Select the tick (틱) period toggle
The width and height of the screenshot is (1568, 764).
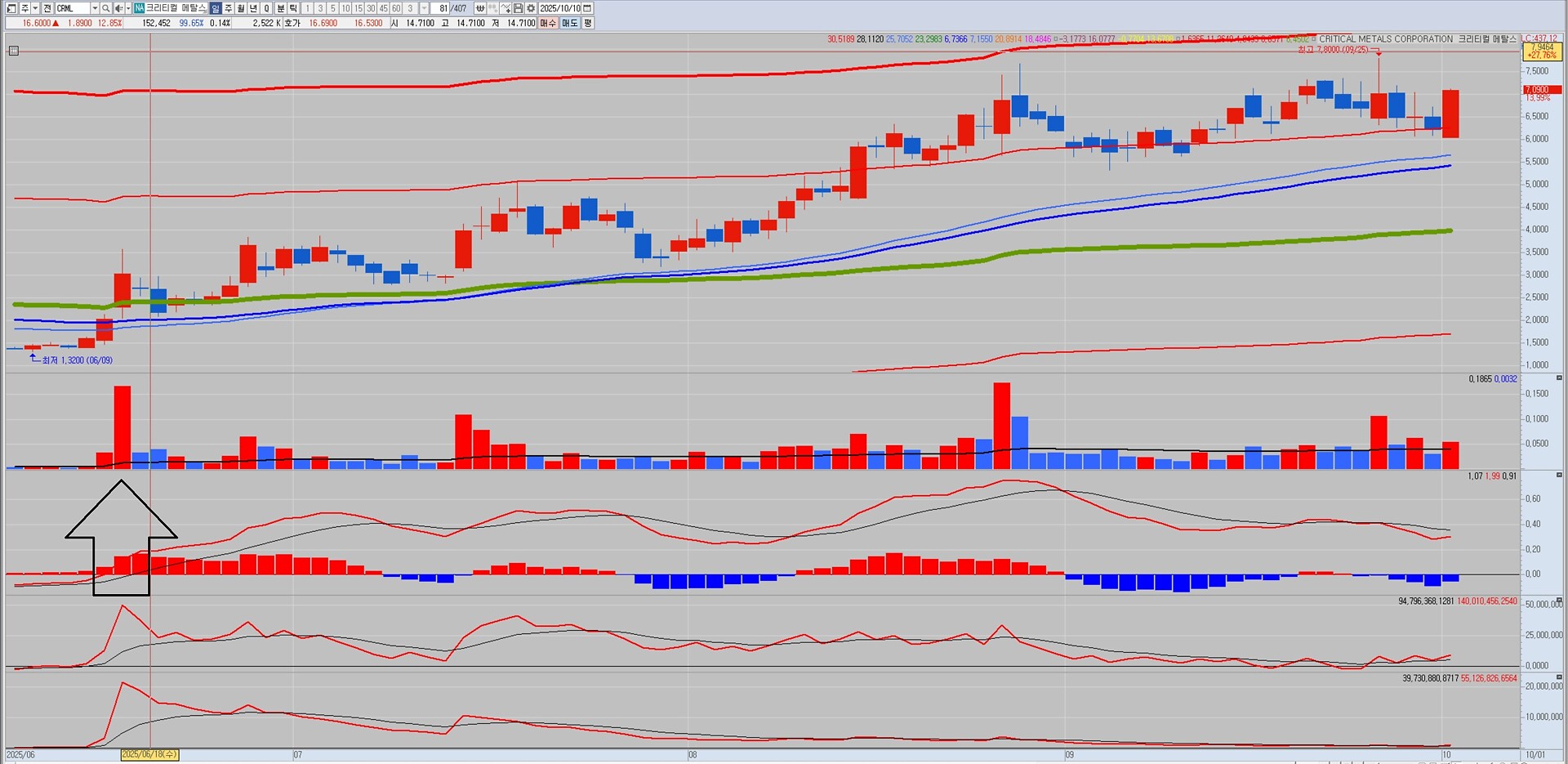coord(294,8)
